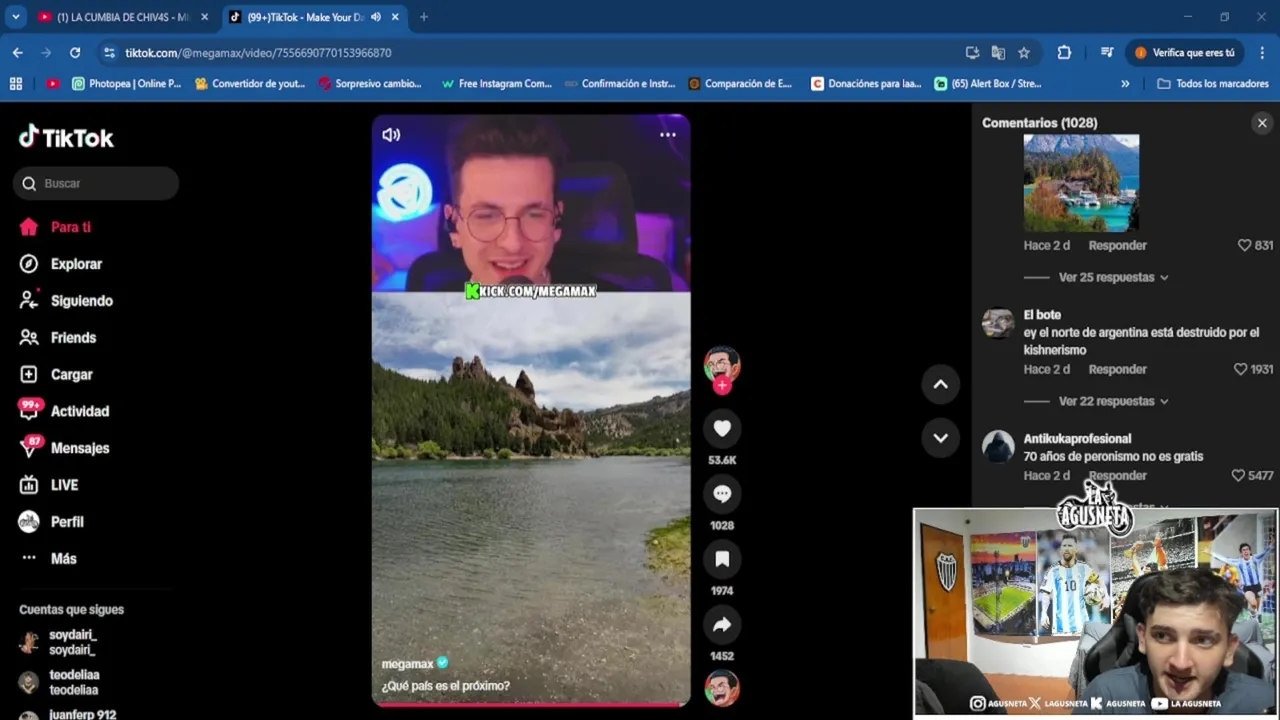Open Free Instagram Com... bookmark
1280x720 pixels.
496,84
